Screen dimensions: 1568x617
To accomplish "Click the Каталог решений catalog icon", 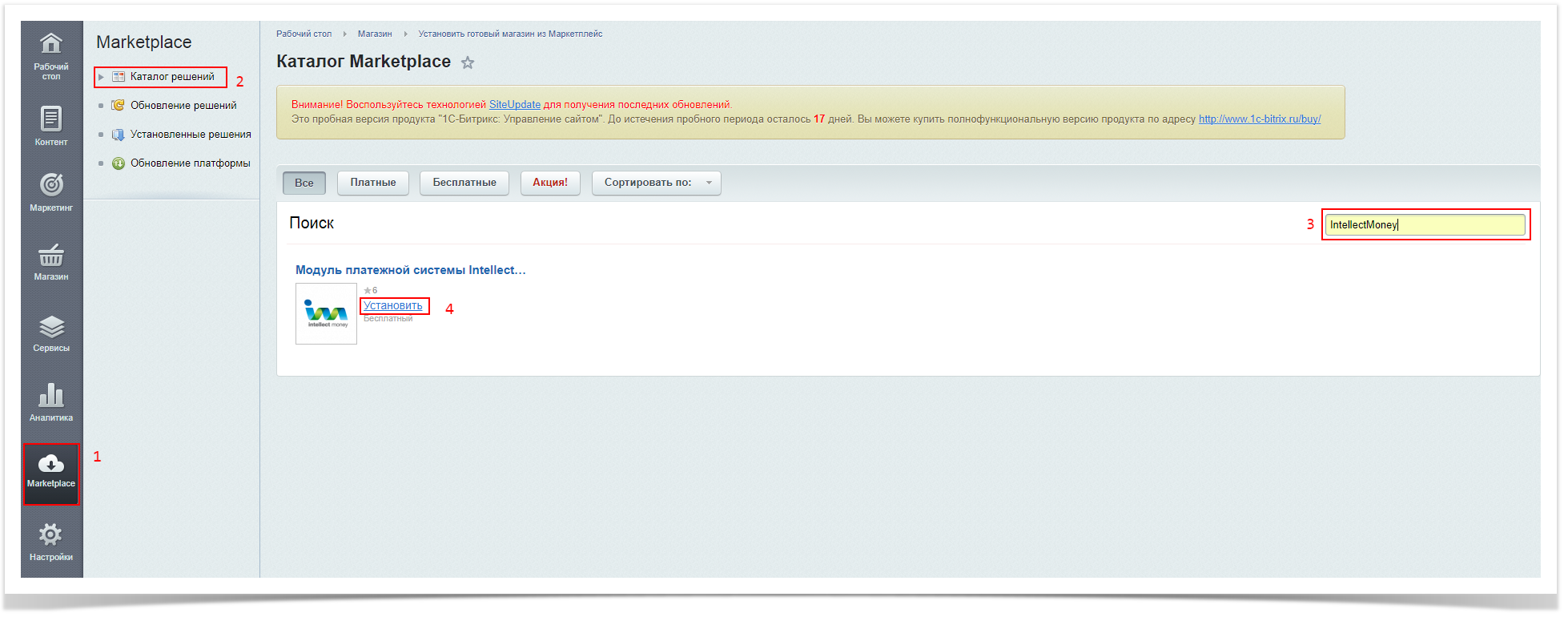I will pyautogui.click(x=119, y=77).
